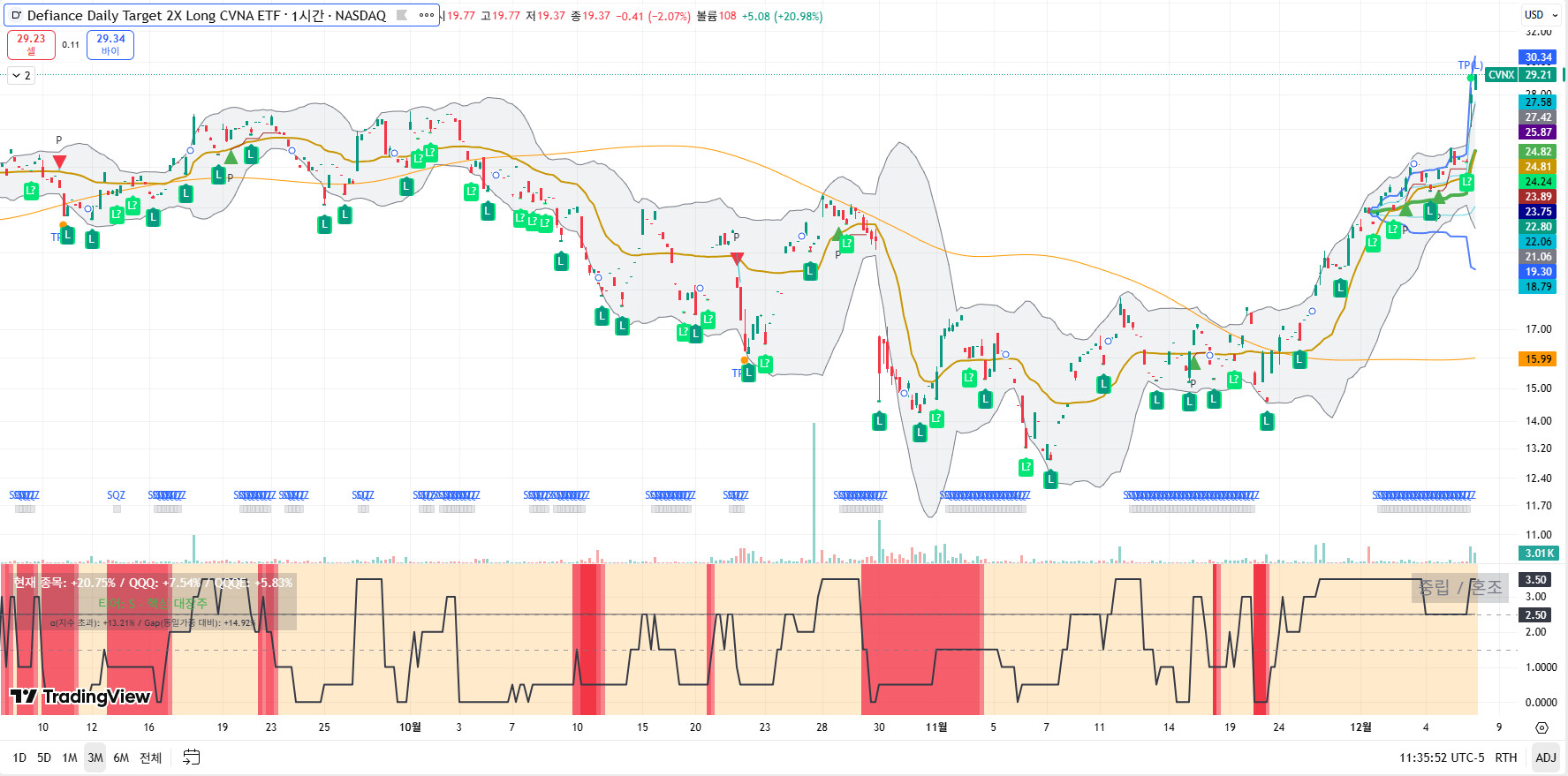Viewport: 1568px width, 776px height.
Task: Toggle ADJ adjusted data mode
Action: pos(1545,757)
